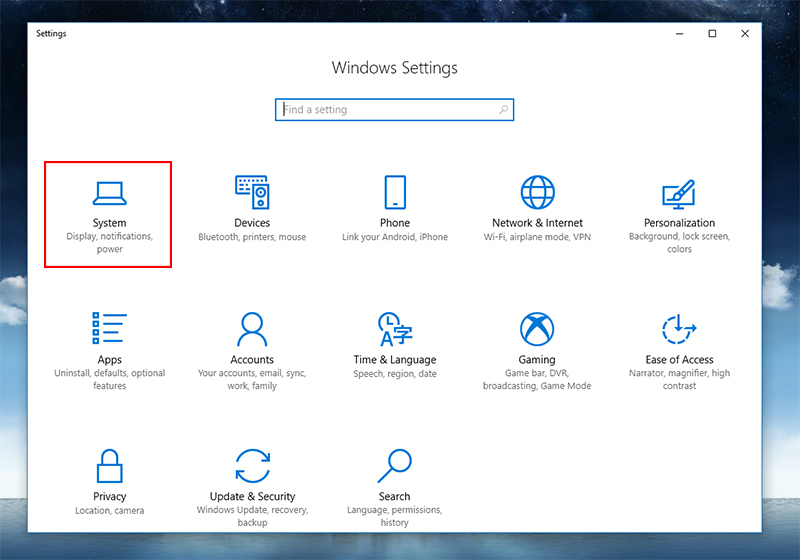Open the Network & Internet globe icon
800x560 pixels.
point(537,192)
